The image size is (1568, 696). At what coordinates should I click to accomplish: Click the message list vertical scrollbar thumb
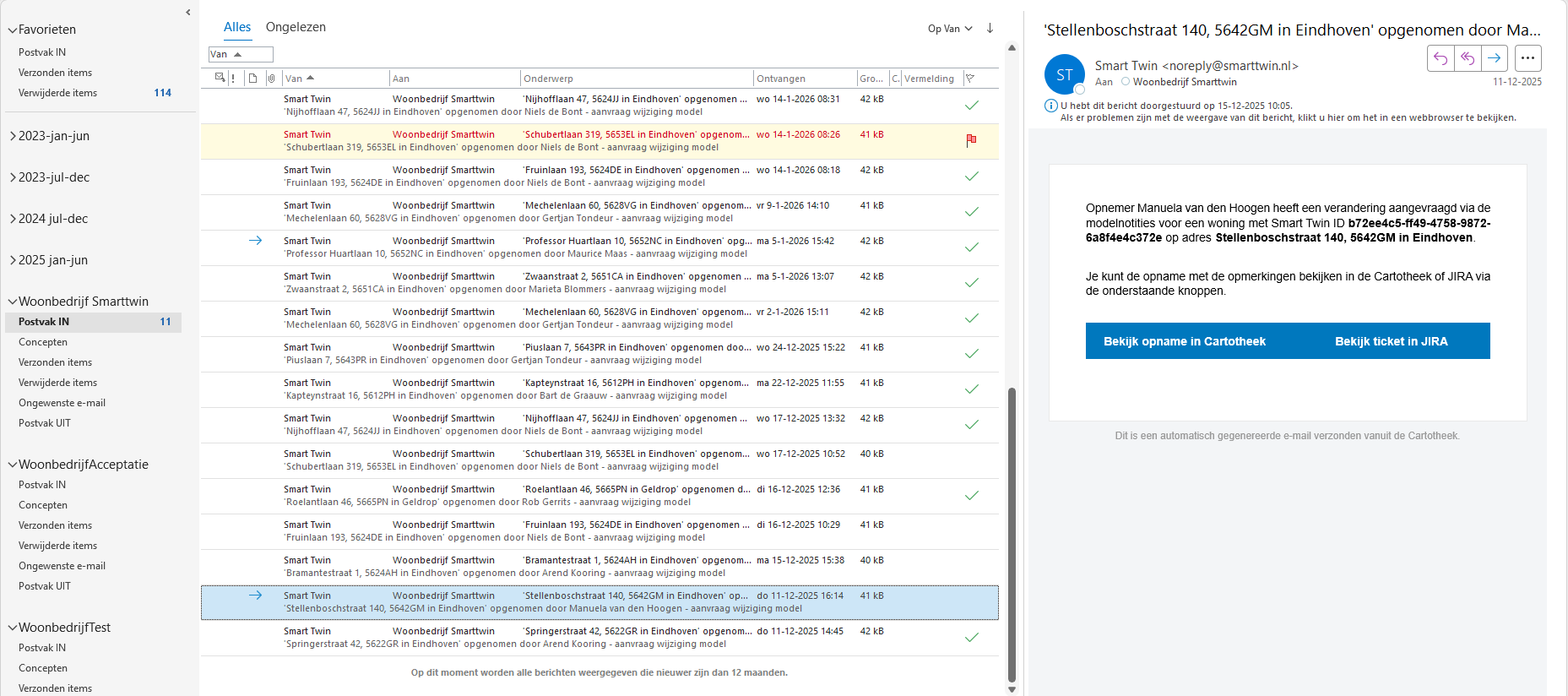tap(1012, 532)
